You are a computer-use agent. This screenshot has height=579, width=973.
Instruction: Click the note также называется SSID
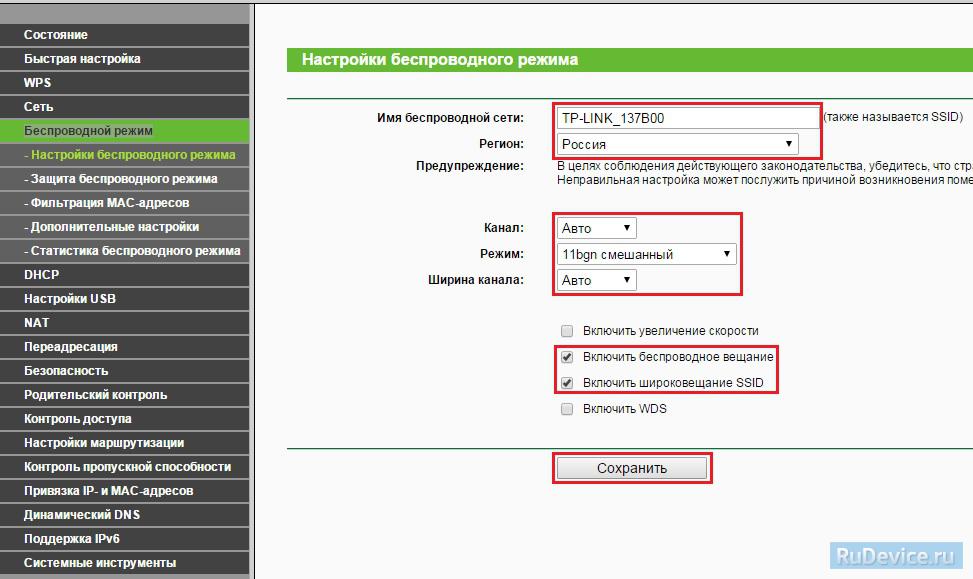point(893,117)
